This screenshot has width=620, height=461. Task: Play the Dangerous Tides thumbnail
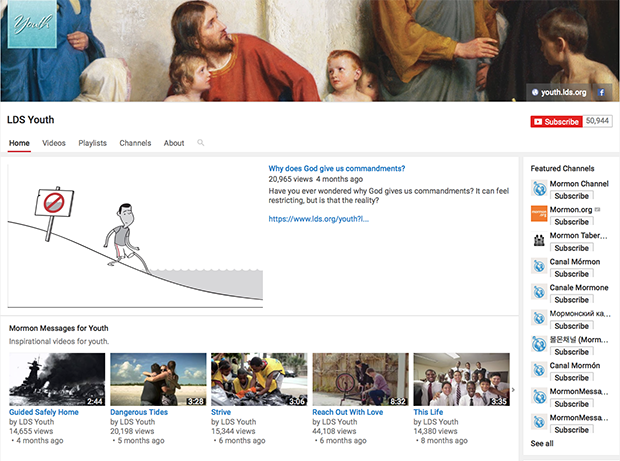pyautogui.click(x=158, y=379)
